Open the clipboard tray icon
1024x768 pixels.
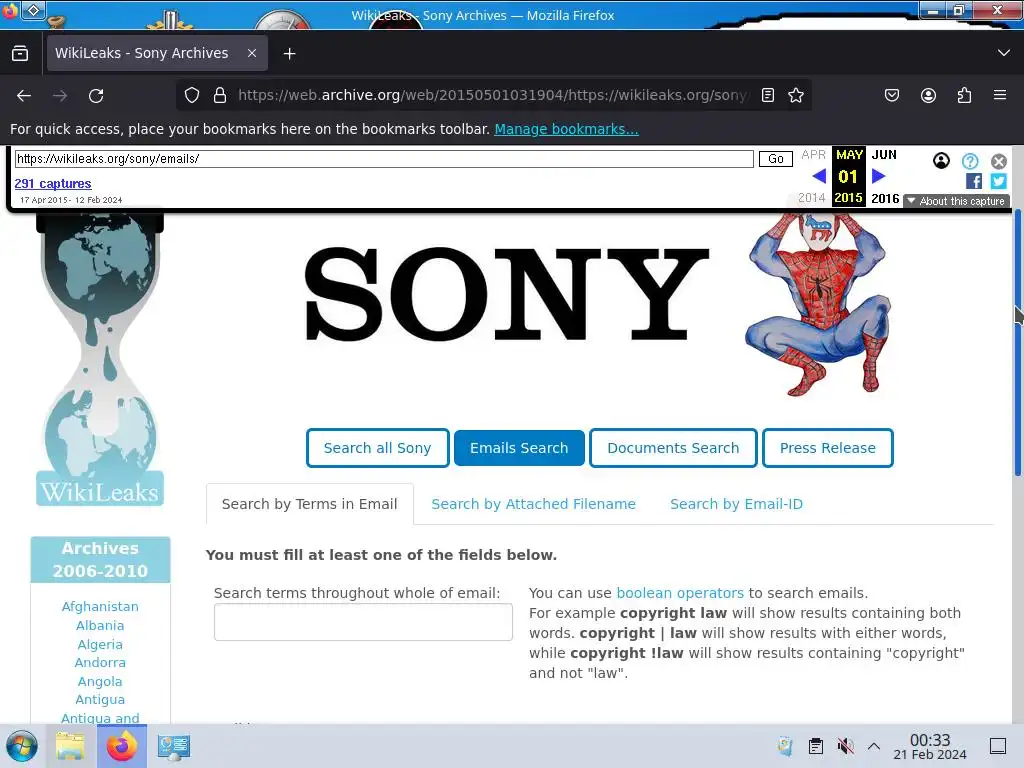[816, 746]
